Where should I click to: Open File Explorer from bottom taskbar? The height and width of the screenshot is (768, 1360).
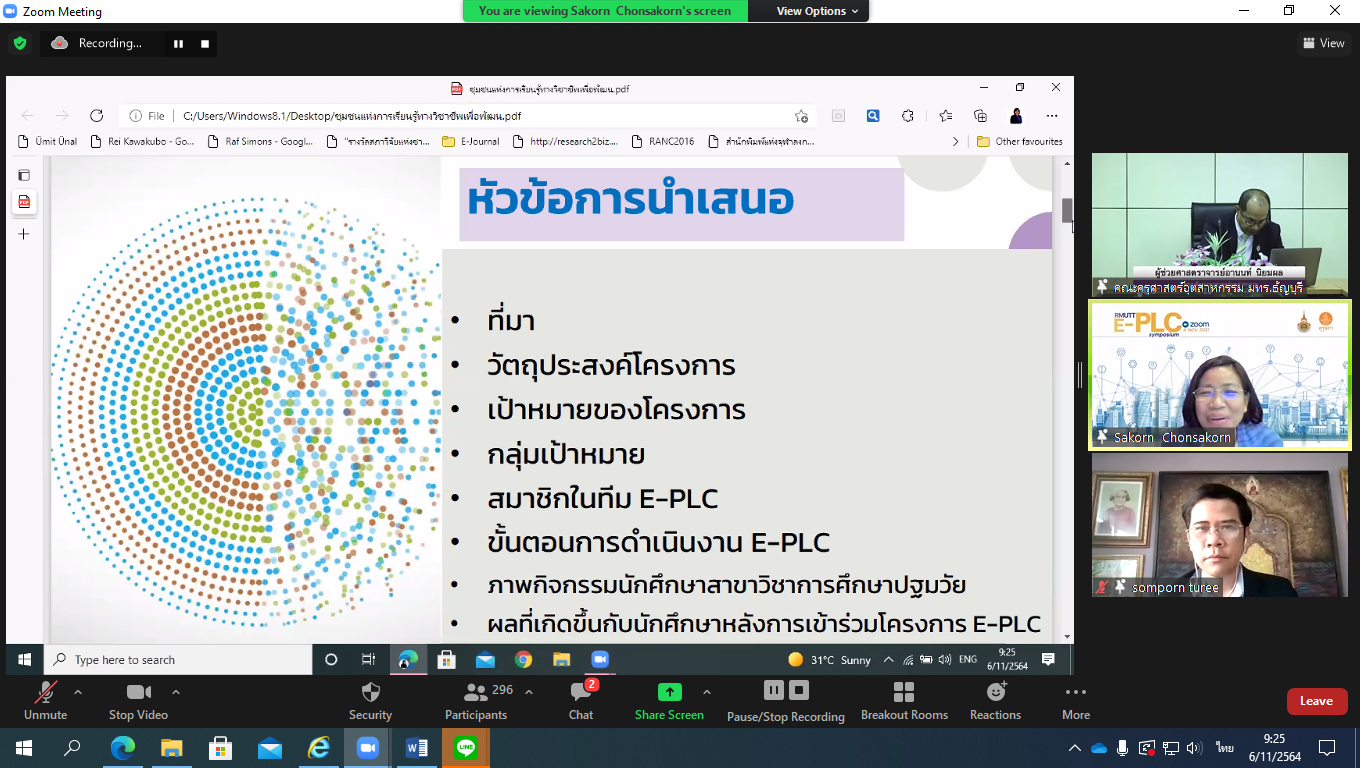[x=172, y=748]
